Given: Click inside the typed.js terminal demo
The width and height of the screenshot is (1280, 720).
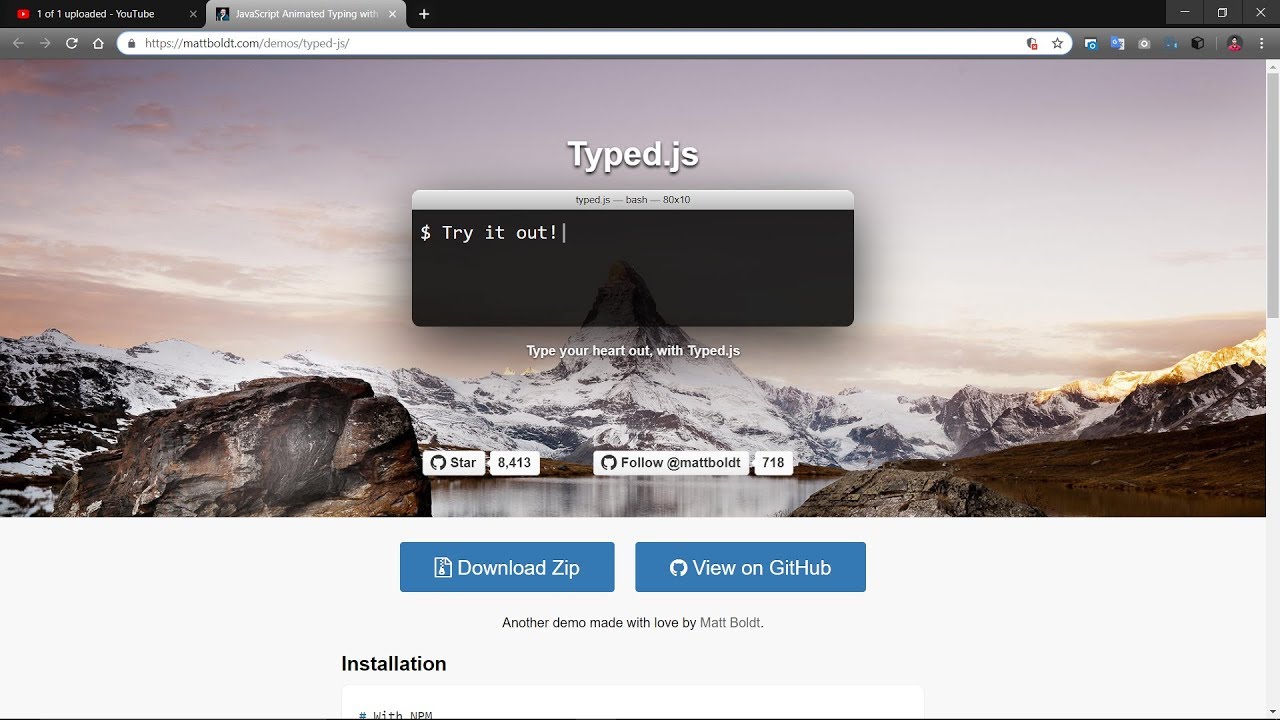Looking at the screenshot, I should (633, 267).
